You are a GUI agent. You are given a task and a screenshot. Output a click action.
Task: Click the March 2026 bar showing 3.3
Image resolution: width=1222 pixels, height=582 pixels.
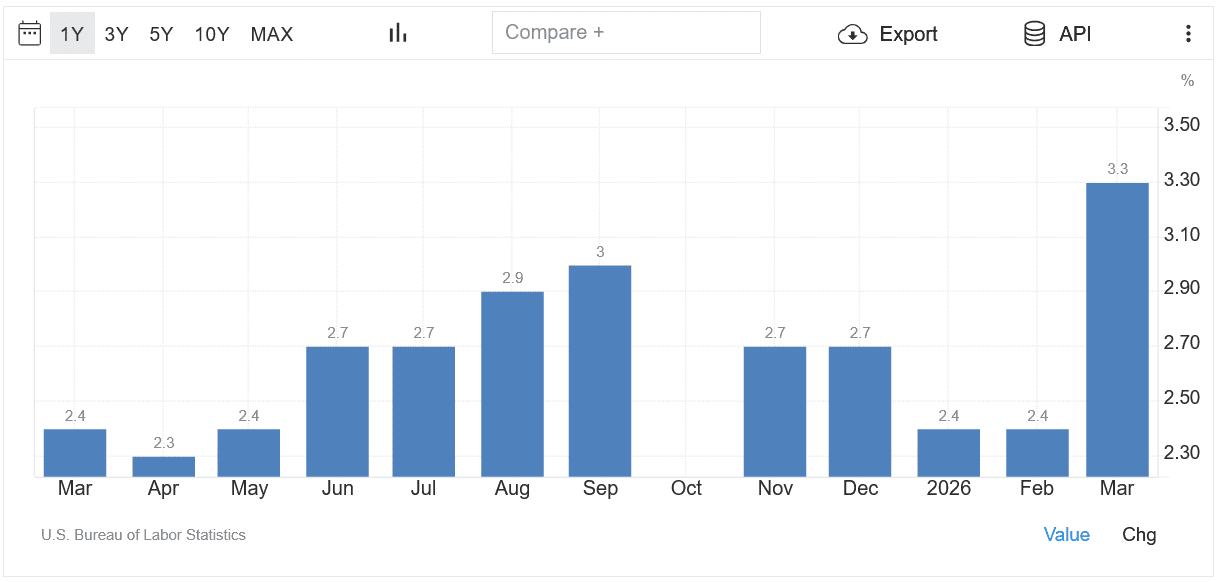click(x=1117, y=330)
